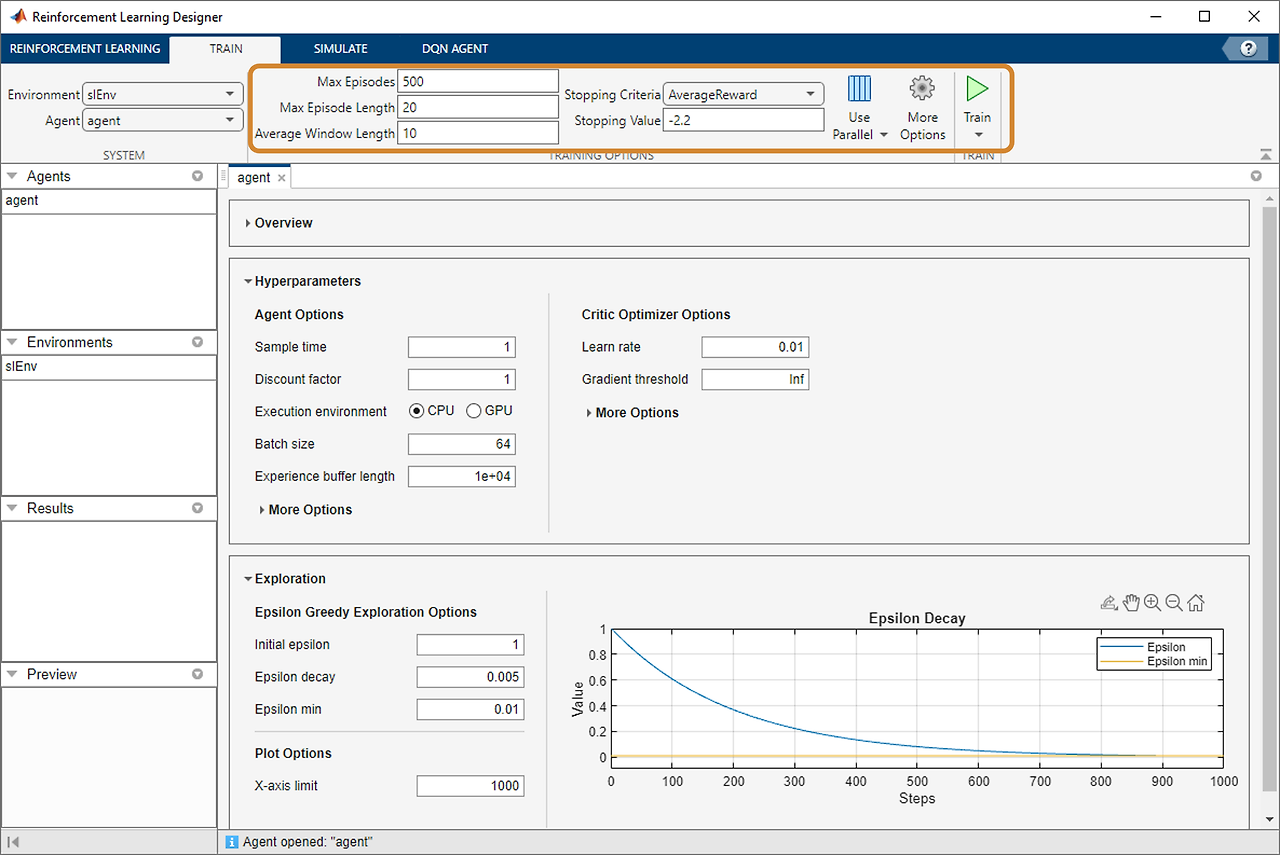Image resolution: width=1280 pixels, height=855 pixels.
Task: Click the green Train play icon
Action: pyautogui.click(x=977, y=89)
